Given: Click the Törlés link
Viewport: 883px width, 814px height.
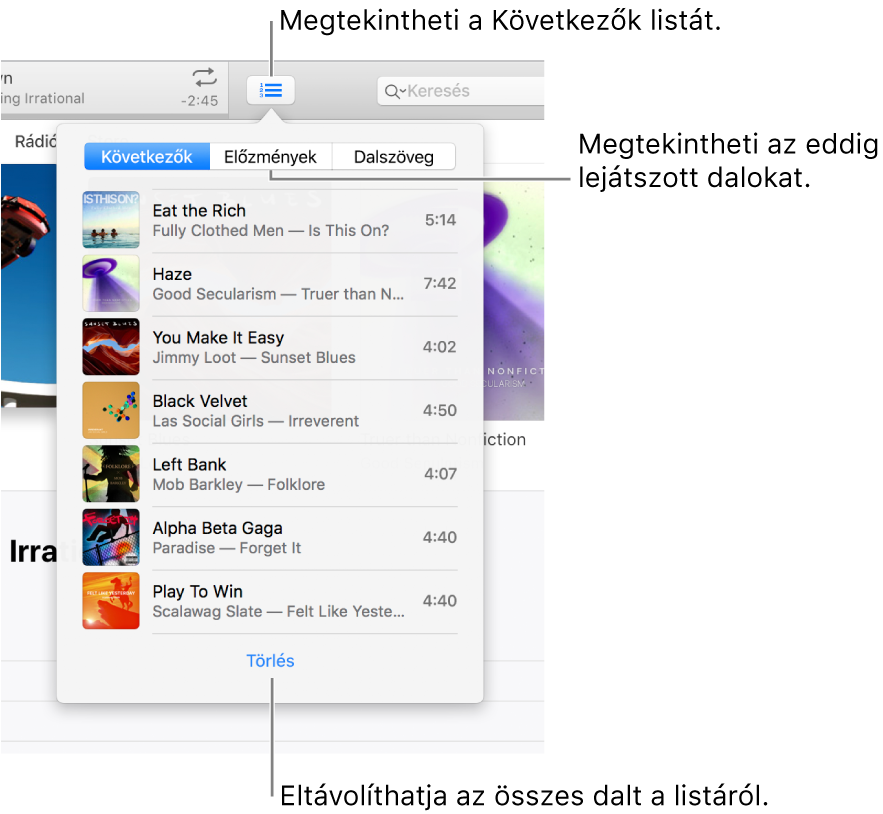Looking at the screenshot, I should pyautogui.click(x=270, y=660).
